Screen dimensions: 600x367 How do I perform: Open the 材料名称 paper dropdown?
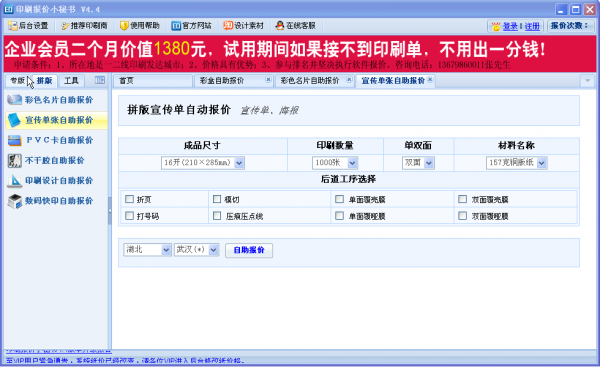click(516, 163)
